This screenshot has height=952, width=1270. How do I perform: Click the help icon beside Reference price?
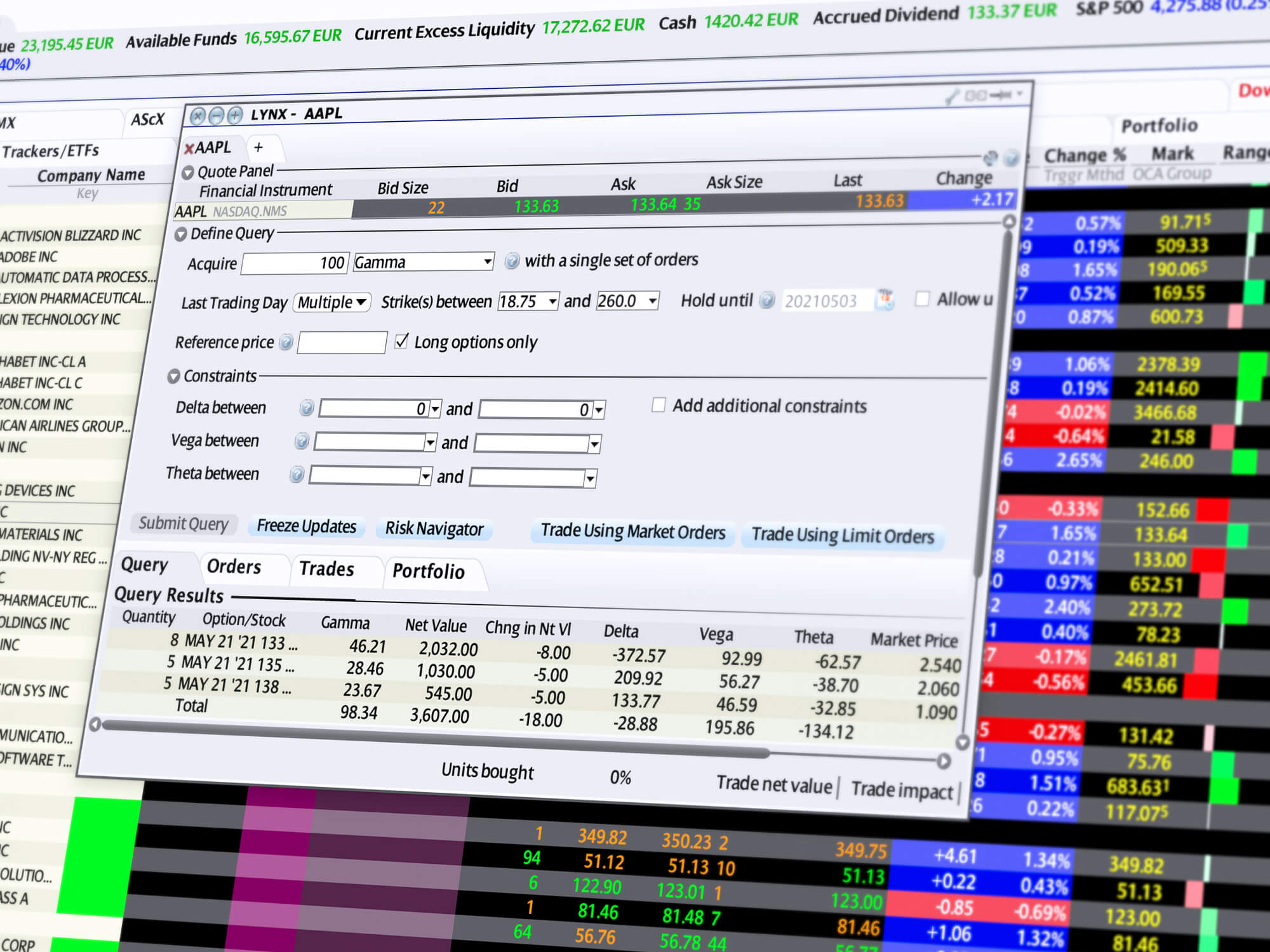point(286,343)
